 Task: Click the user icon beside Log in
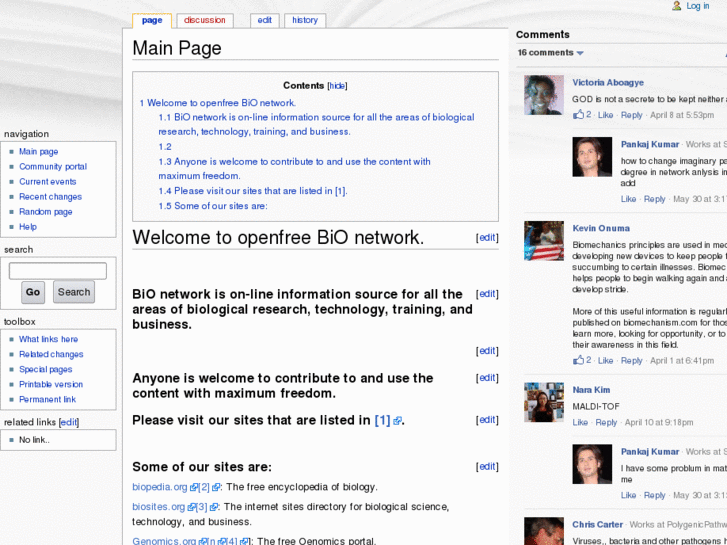(x=677, y=6)
